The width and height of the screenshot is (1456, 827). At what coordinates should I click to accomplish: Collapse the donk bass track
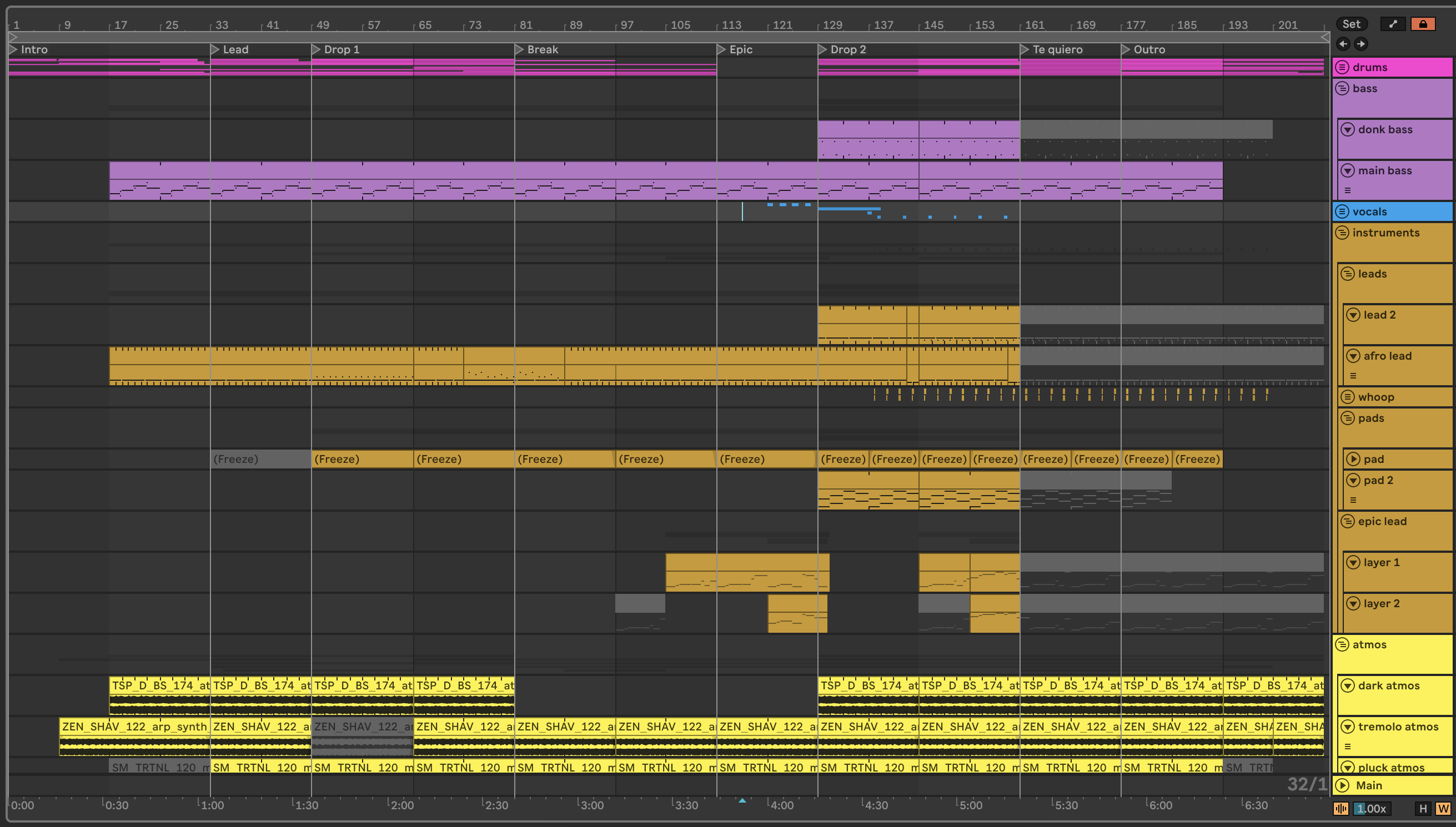(1348, 129)
